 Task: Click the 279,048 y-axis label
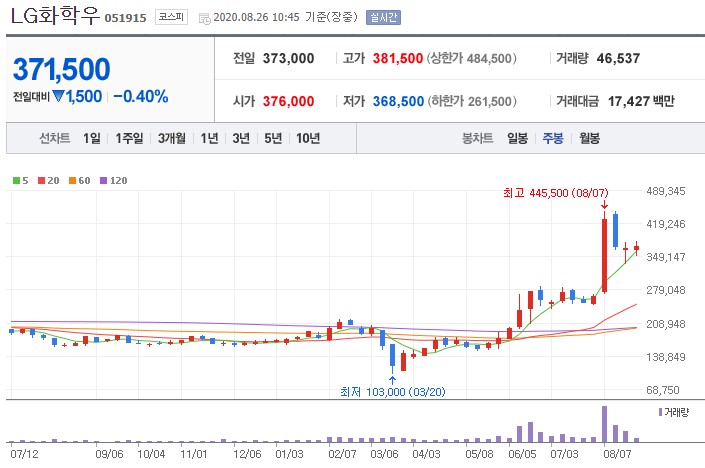pos(666,290)
